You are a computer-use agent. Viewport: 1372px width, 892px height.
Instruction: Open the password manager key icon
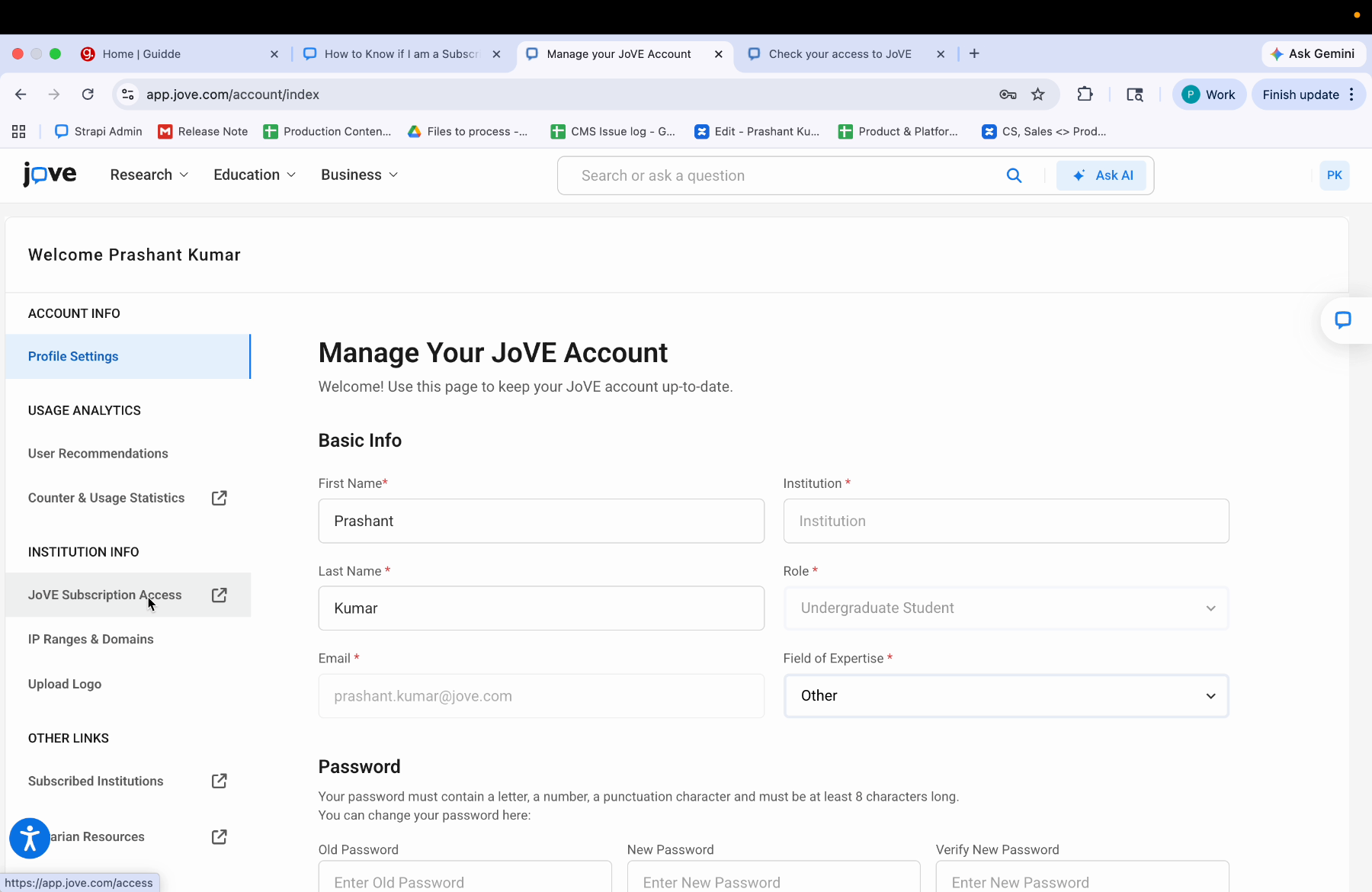tap(1007, 94)
